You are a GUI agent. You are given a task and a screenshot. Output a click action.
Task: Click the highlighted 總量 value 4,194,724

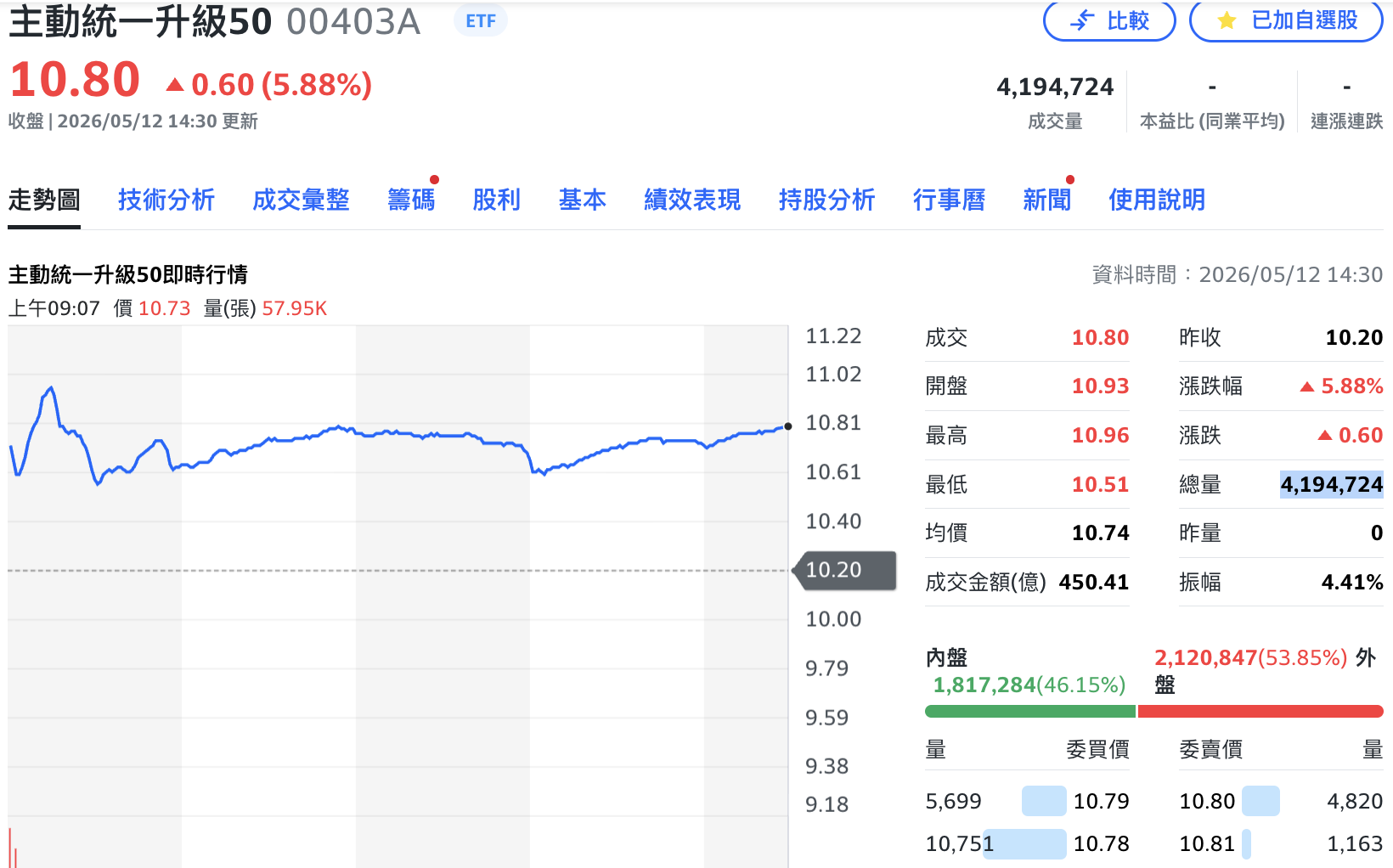tap(1332, 485)
